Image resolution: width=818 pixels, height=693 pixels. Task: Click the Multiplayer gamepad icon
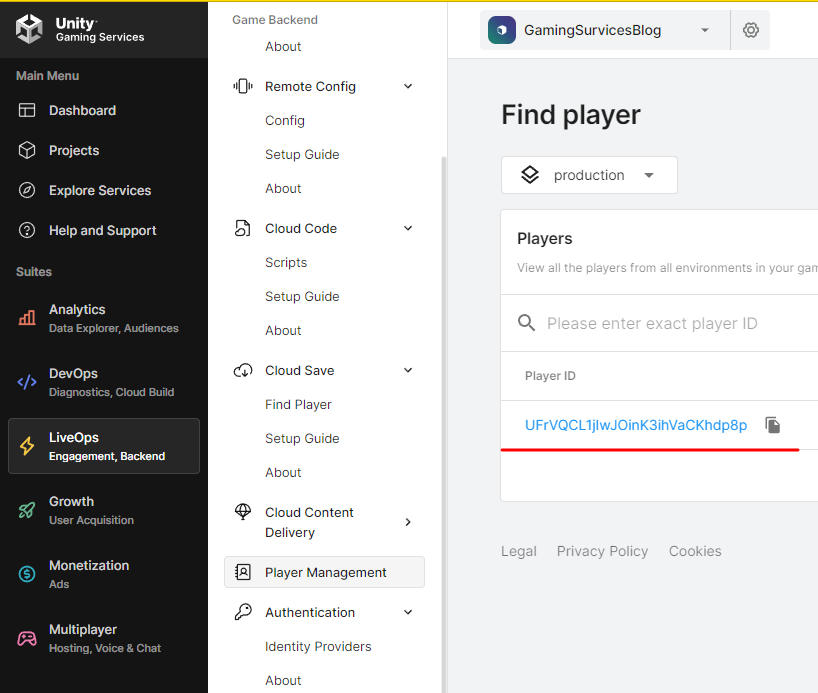[x=27, y=638]
